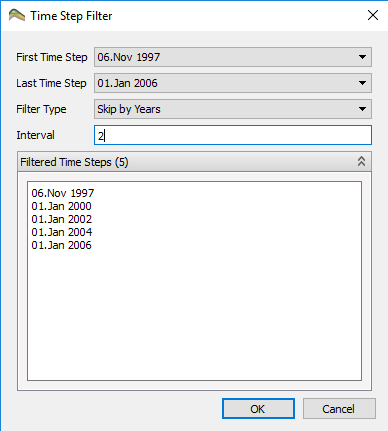Select 01.Jan 2006 in the filtered list
388x431 pixels.
(61, 245)
